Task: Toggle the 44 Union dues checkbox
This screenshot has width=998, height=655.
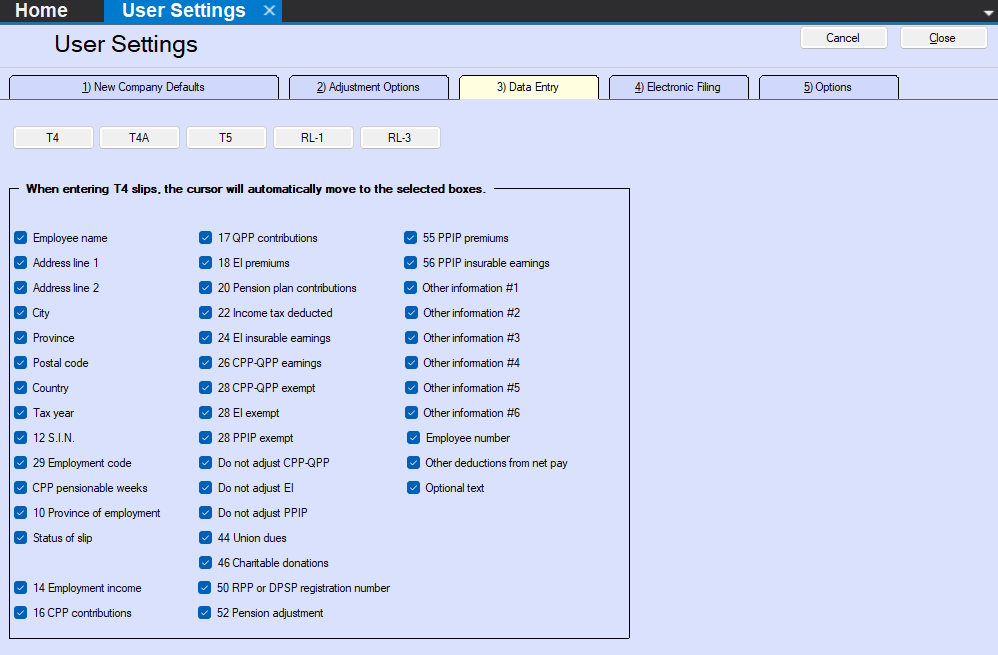Action: coord(206,538)
